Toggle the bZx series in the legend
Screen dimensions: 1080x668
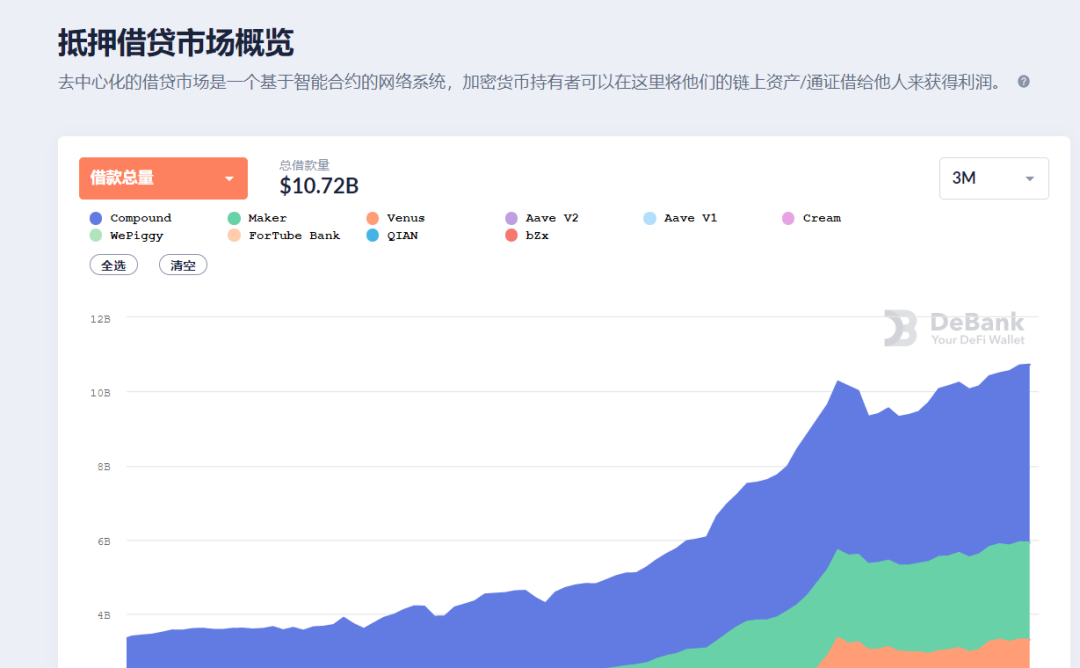(x=527, y=235)
